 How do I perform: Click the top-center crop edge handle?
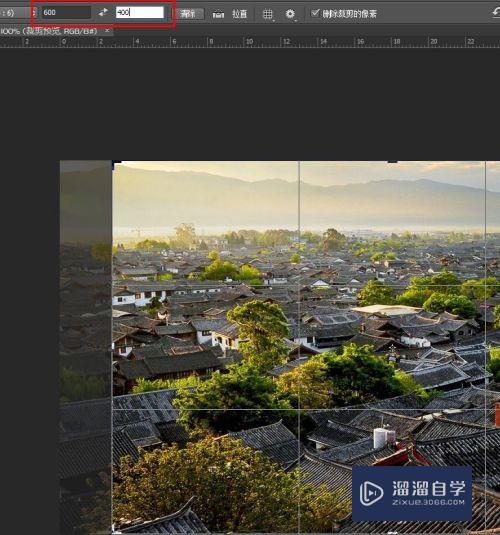tap(392, 161)
